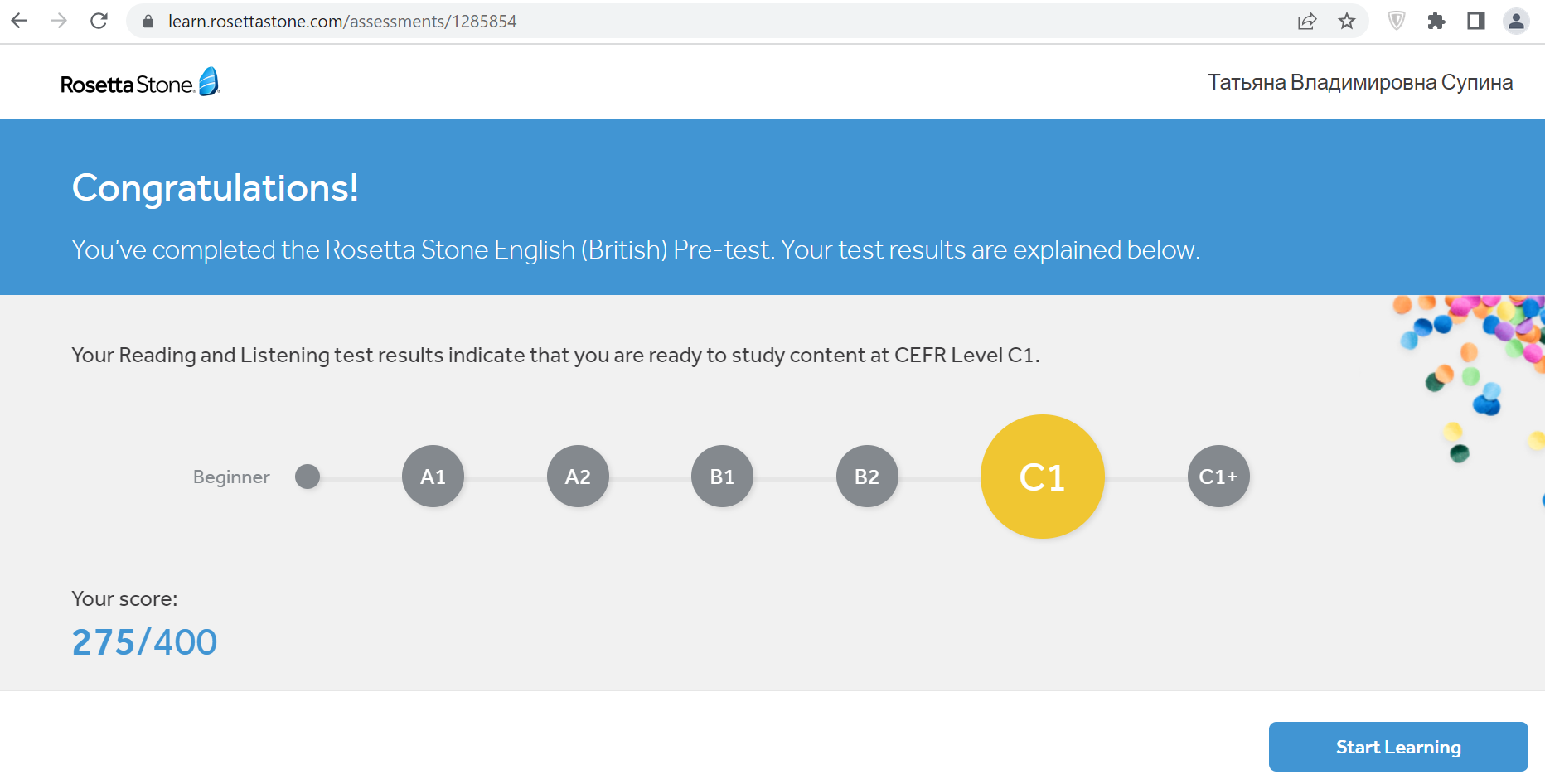Screen dimensions: 1545x784
Task: Click the Beginner level dot
Action: click(308, 477)
